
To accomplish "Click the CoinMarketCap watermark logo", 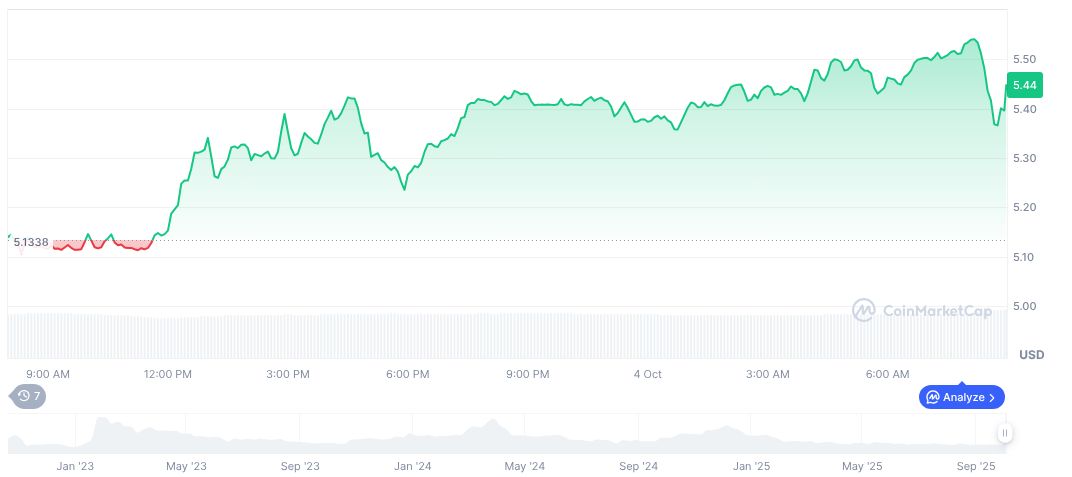I will [864, 311].
